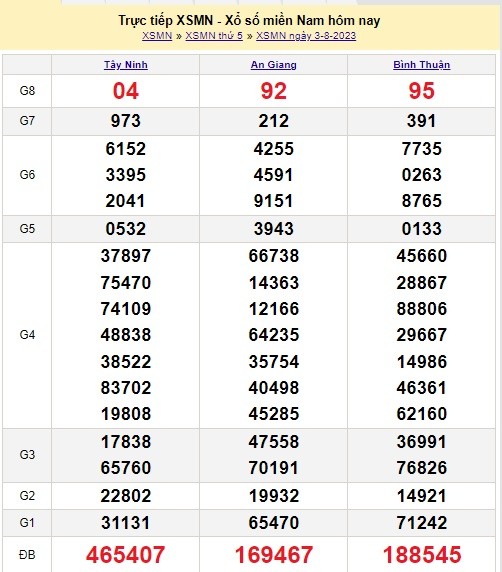This screenshot has width=502, height=572.
Task: Select An Giang G5 number 3943
Action: pos(274,229)
